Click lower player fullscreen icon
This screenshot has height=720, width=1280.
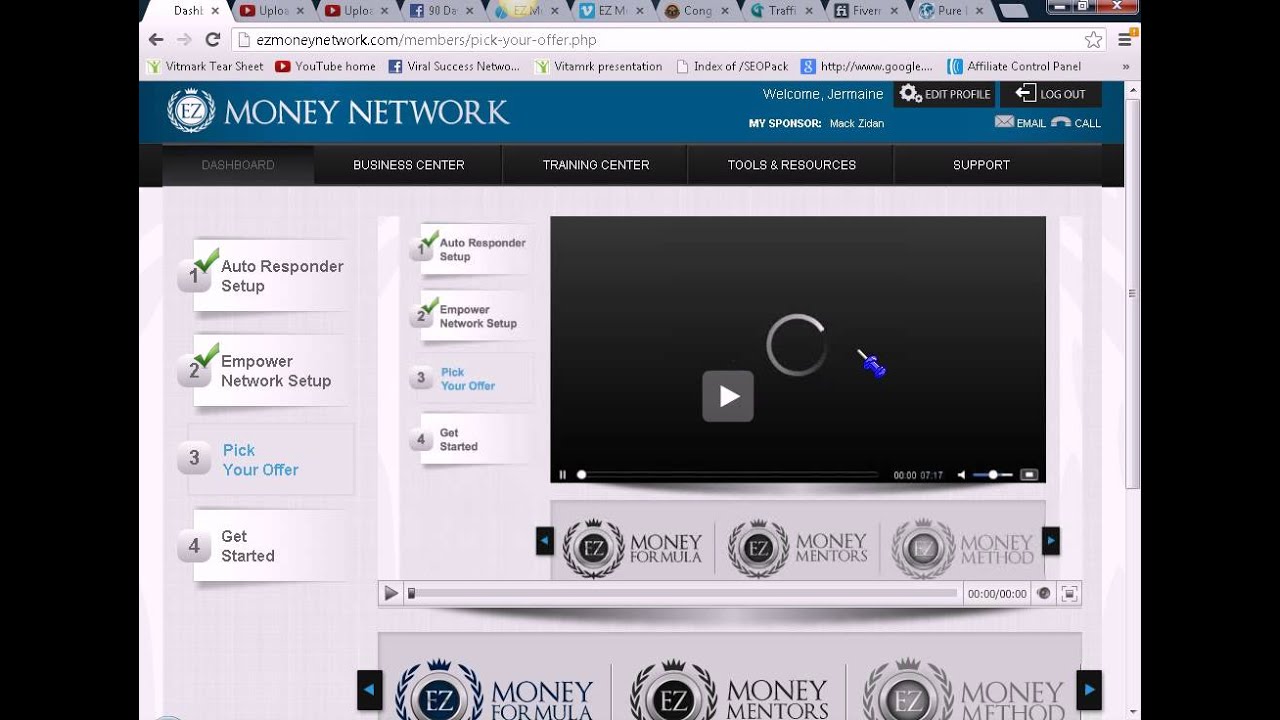1069,593
